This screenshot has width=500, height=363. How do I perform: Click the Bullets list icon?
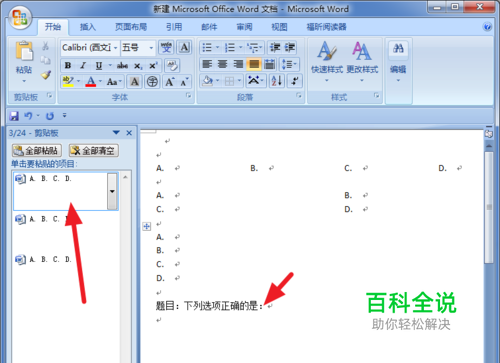coord(207,47)
